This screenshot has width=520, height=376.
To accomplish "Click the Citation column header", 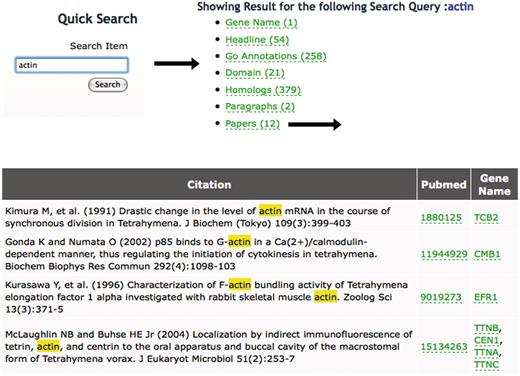I will coord(209,184).
